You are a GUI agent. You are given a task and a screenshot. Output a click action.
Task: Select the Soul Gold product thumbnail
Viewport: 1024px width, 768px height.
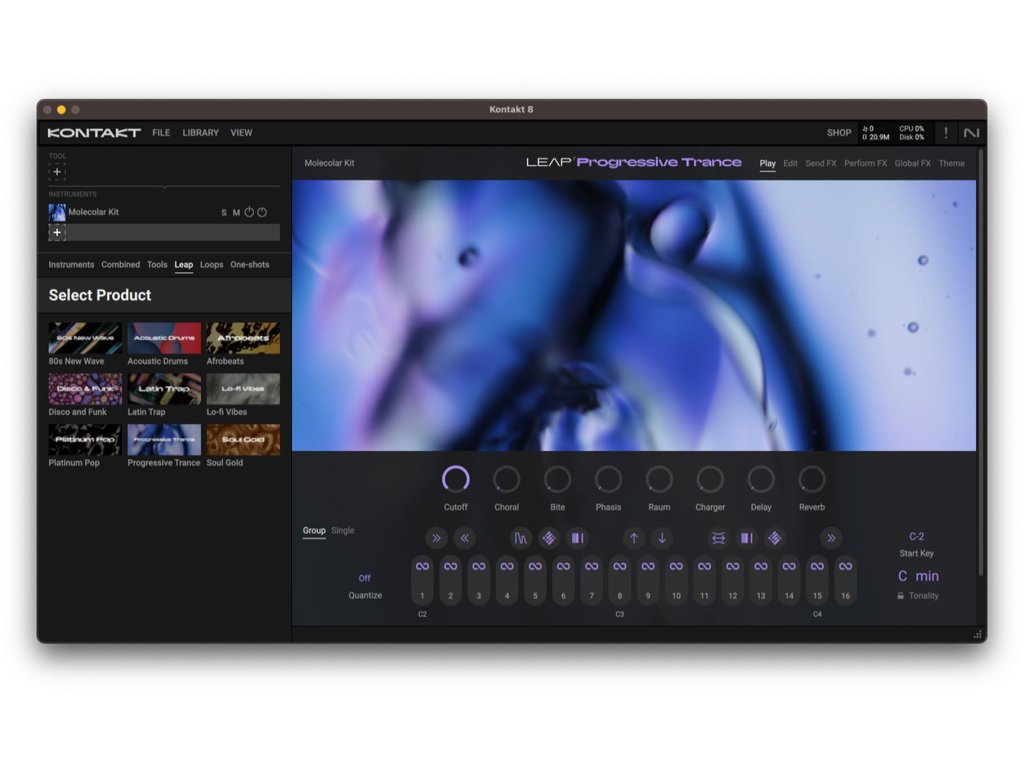pos(243,440)
